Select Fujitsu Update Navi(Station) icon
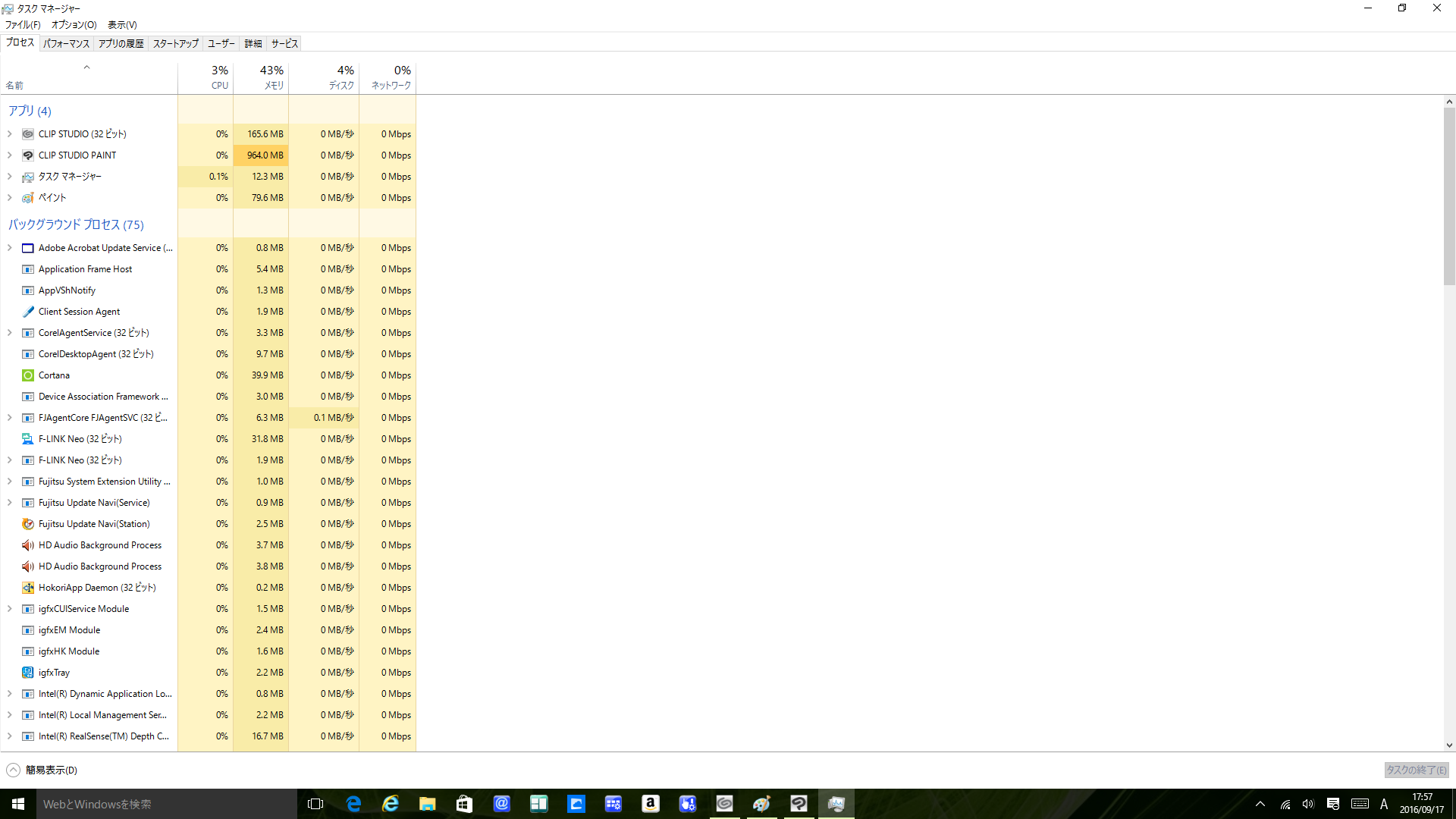Screen dimensions: 1456x819 click(28, 524)
